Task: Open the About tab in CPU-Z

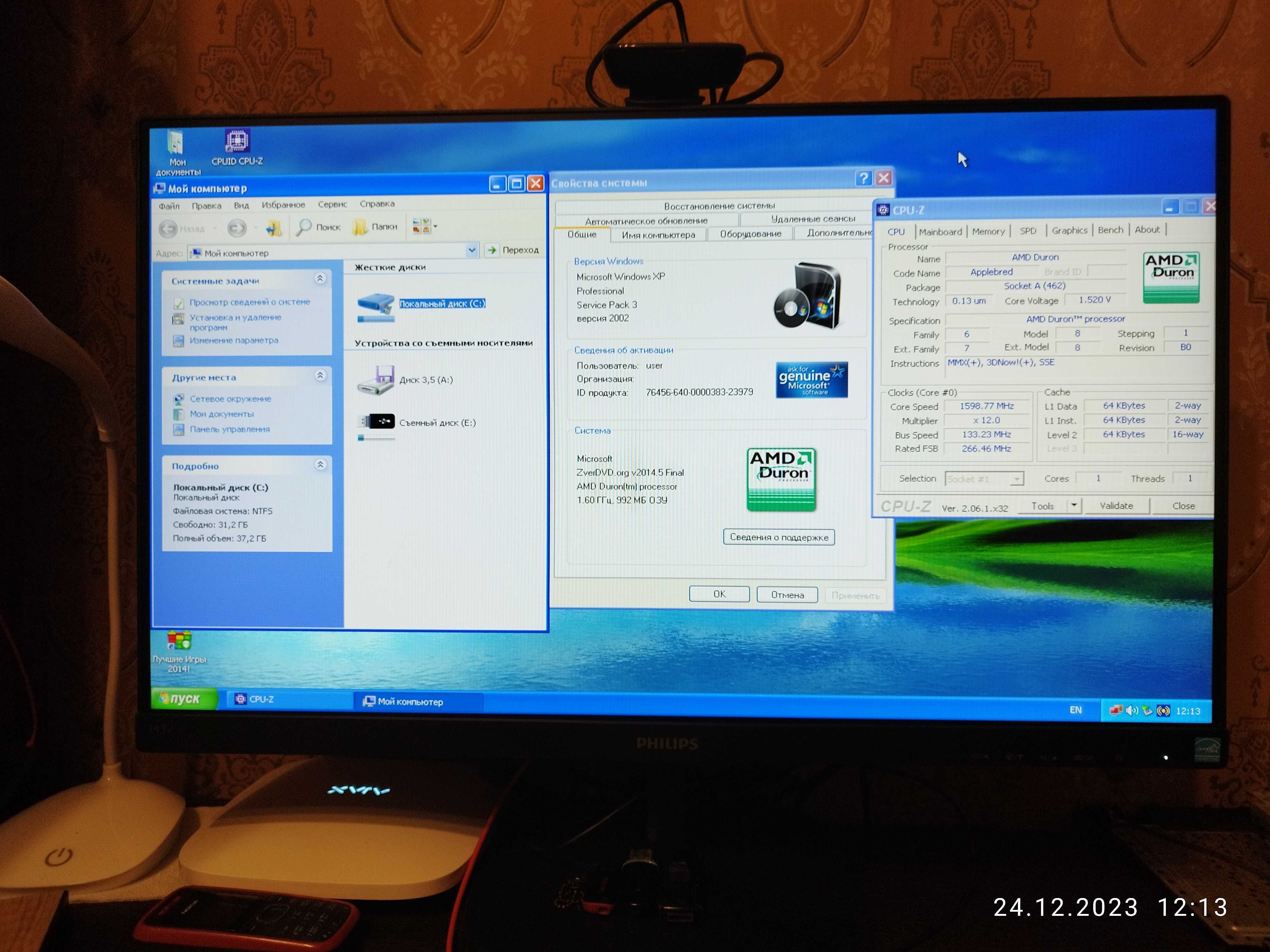Action: point(1147,229)
